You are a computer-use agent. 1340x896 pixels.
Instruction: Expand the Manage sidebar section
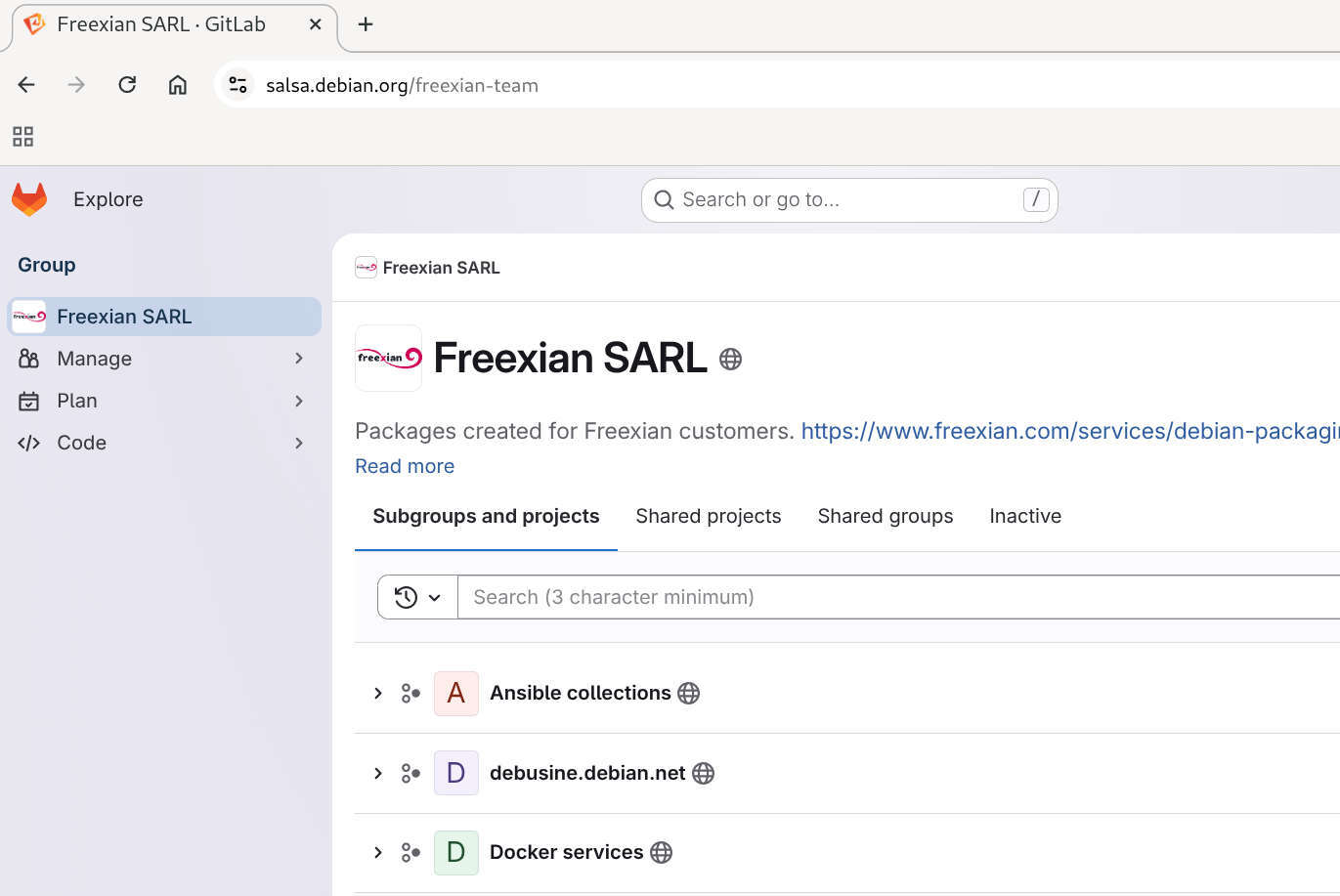click(299, 359)
